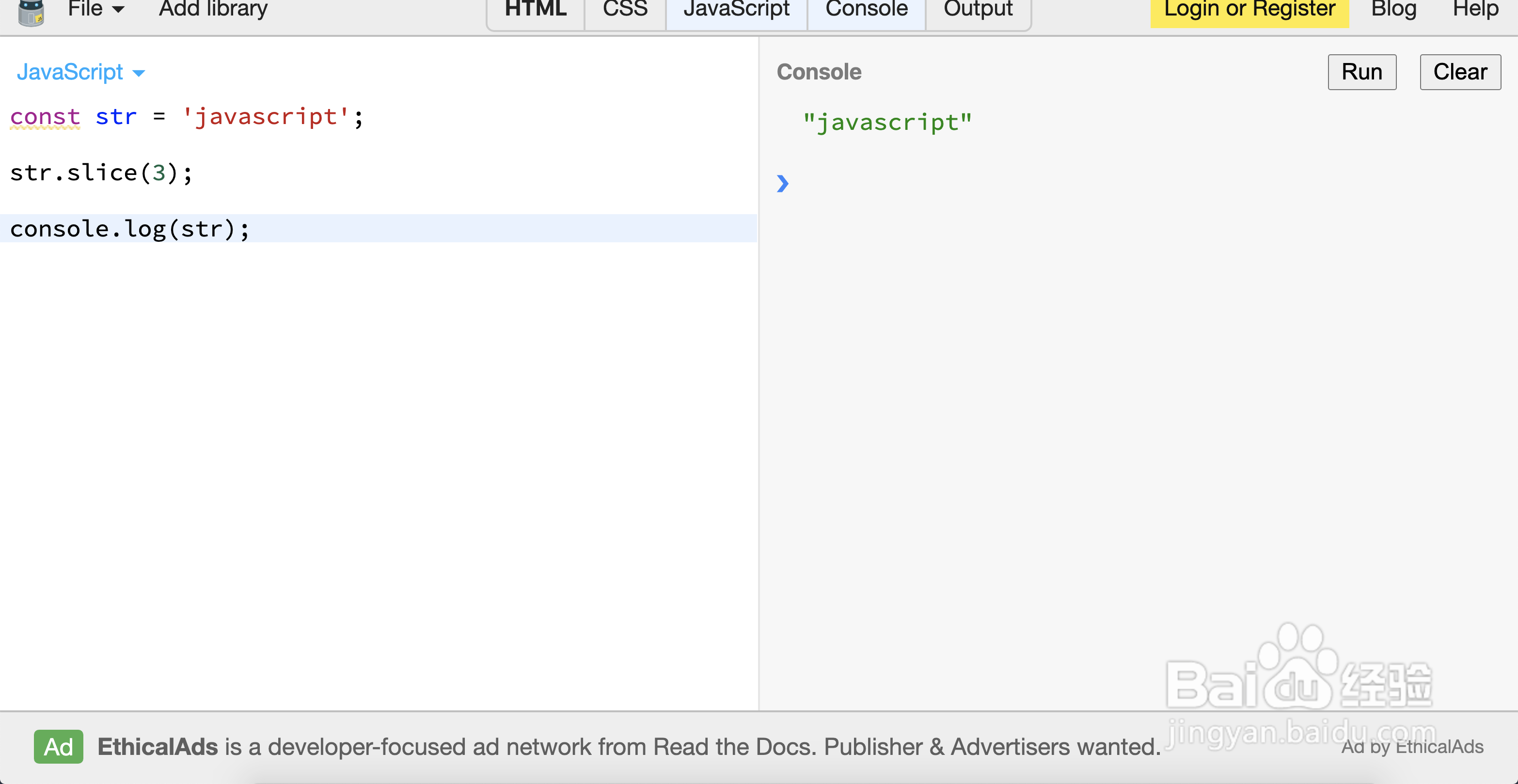Open the Add library menu

213,9
